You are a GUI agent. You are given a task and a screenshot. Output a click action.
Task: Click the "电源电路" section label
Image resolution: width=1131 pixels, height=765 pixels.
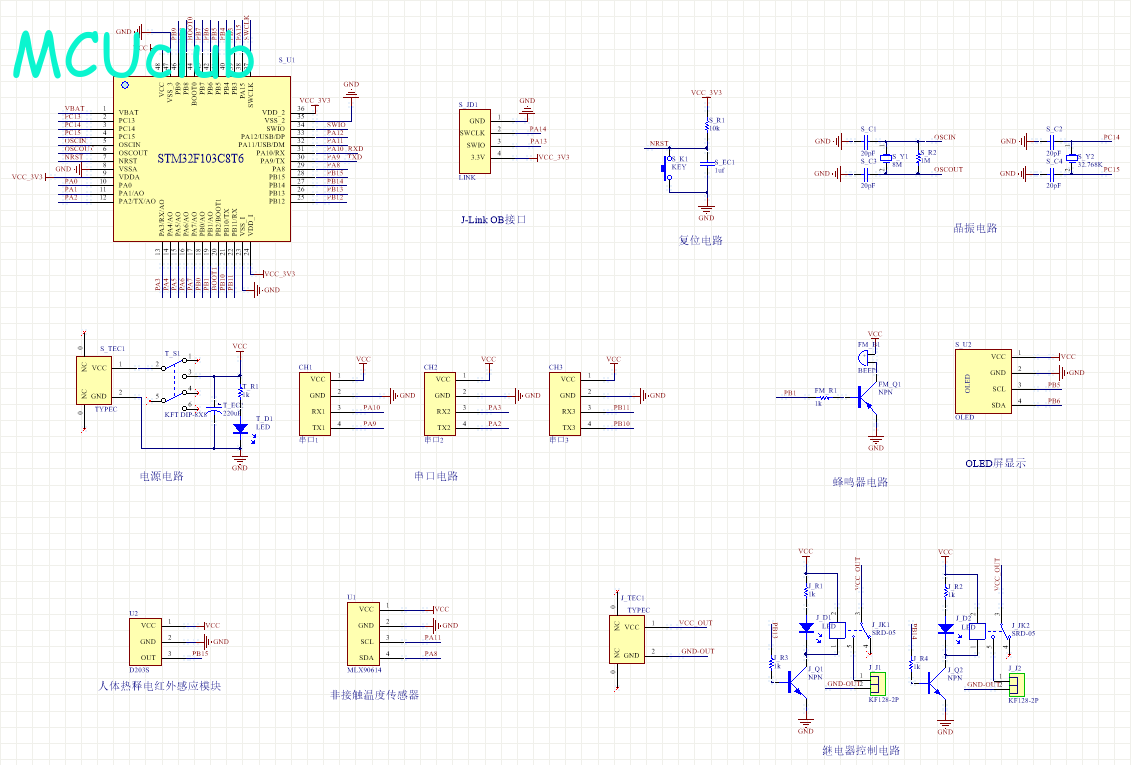coord(162,476)
